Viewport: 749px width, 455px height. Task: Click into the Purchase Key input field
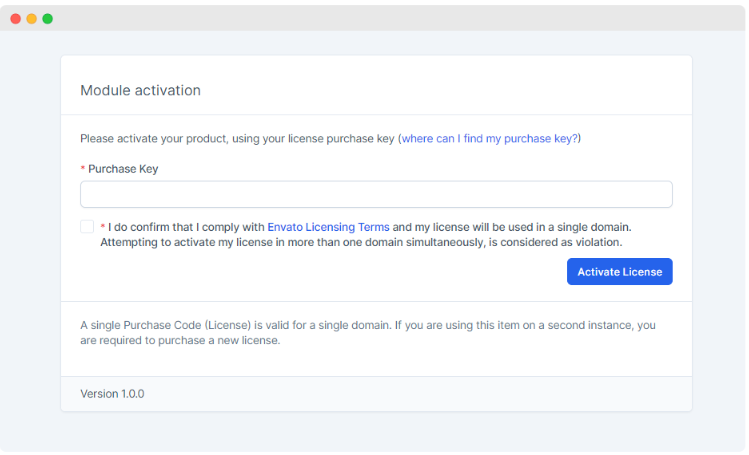376,194
